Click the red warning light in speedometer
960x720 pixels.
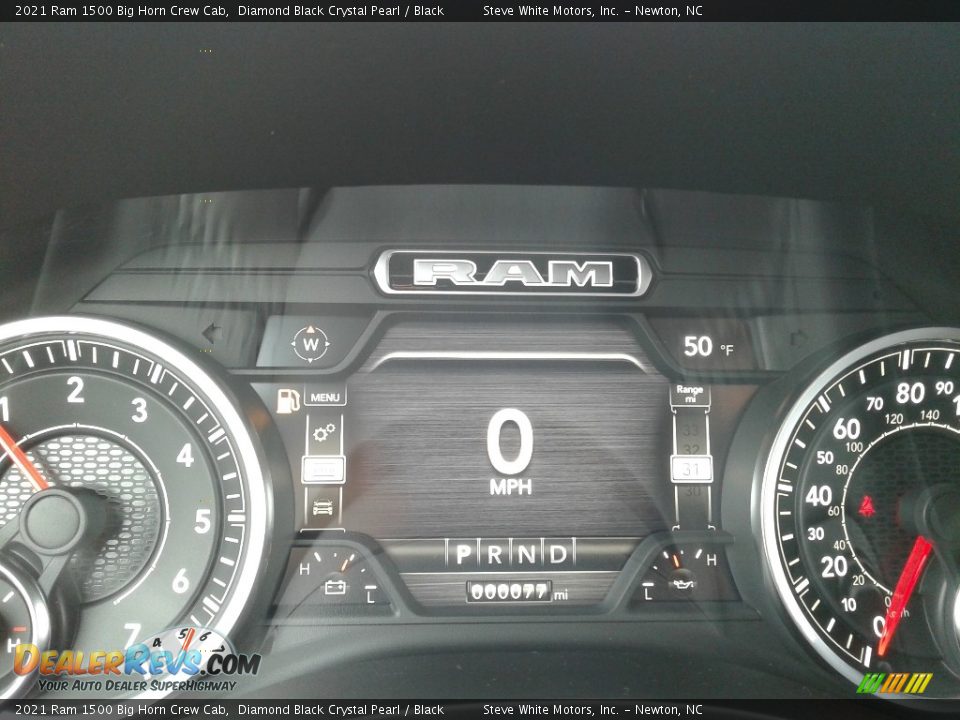(866, 506)
